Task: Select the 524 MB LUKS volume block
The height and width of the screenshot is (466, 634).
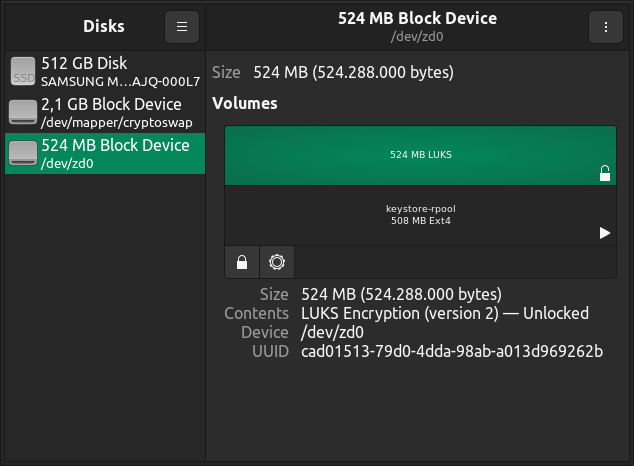Action: pos(421,156)
